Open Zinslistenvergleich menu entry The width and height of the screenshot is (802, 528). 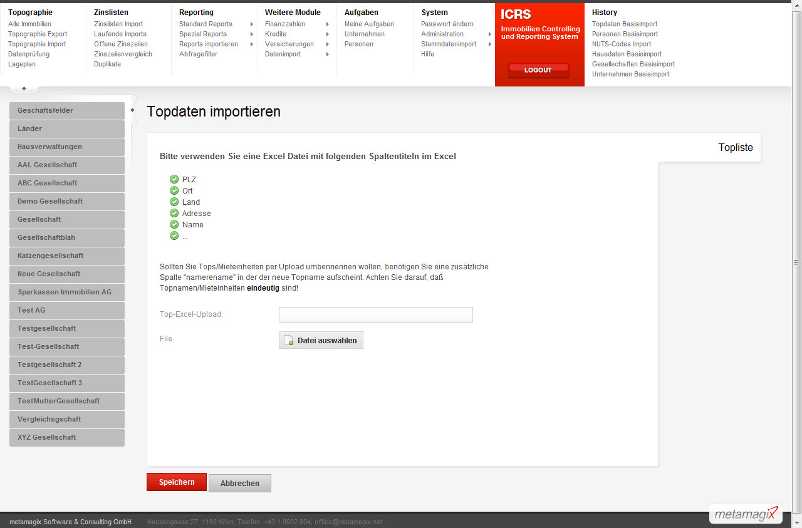pyautogui.click(x=123, y=54)
